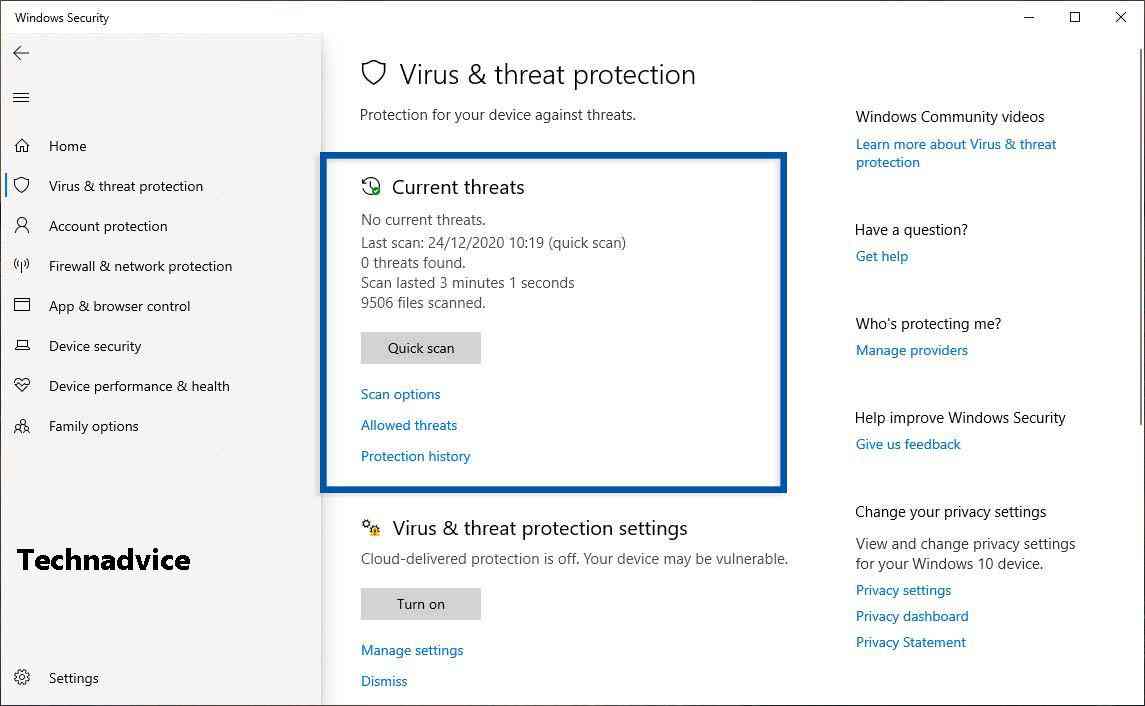Open Manage providers link

pos(911,350)
